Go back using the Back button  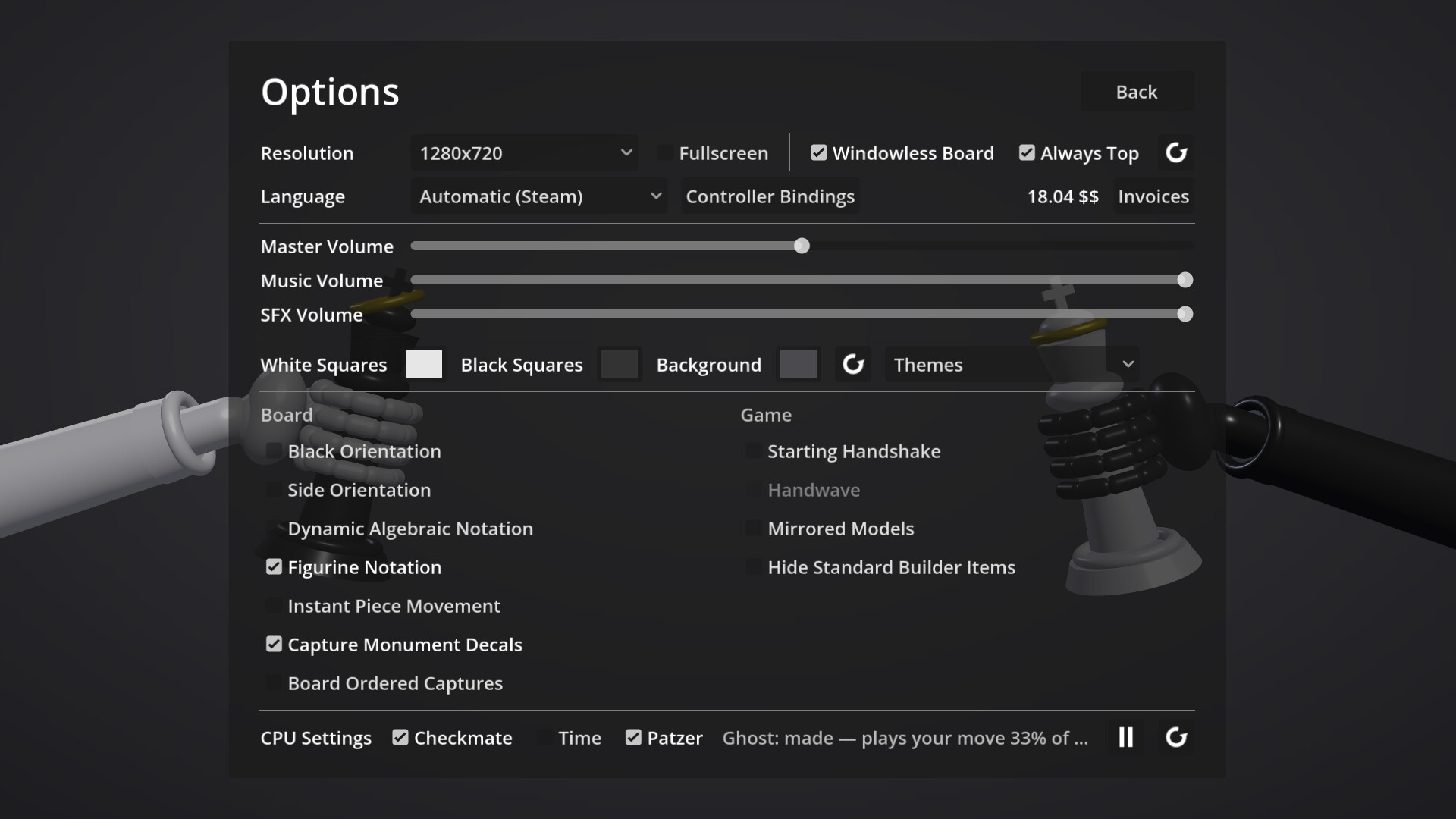pyautogui.click(x=1136, y=92)
